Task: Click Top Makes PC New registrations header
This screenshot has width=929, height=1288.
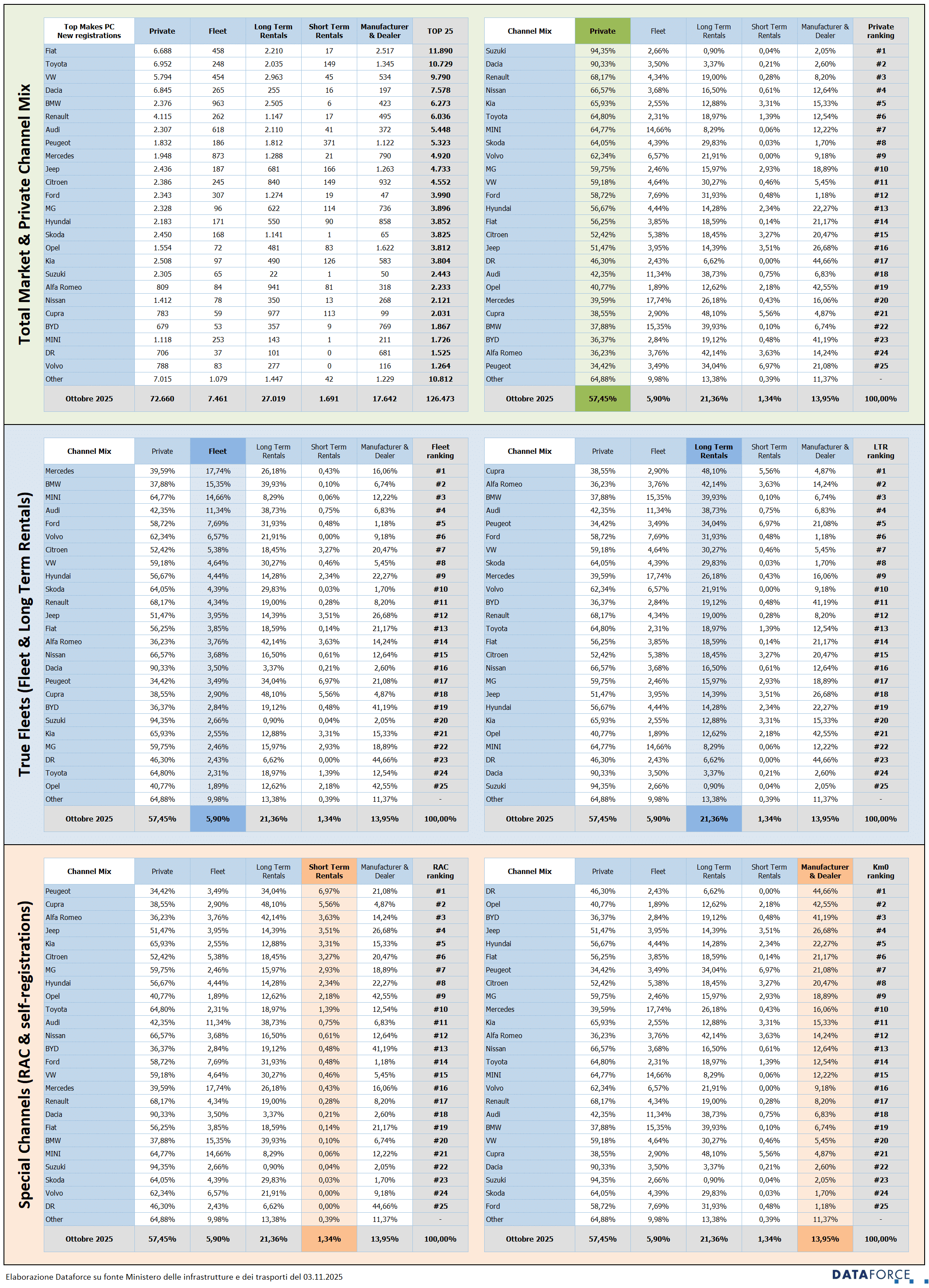Action: pyautogui.click(x=89, y=31)
